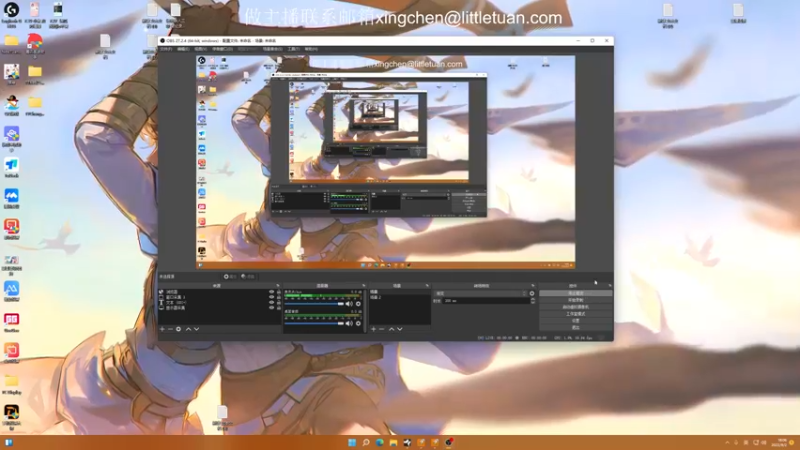800x450 pixels.
Task: Add a new source with the plus icon in Sources panel
Action: click(162, 329)
